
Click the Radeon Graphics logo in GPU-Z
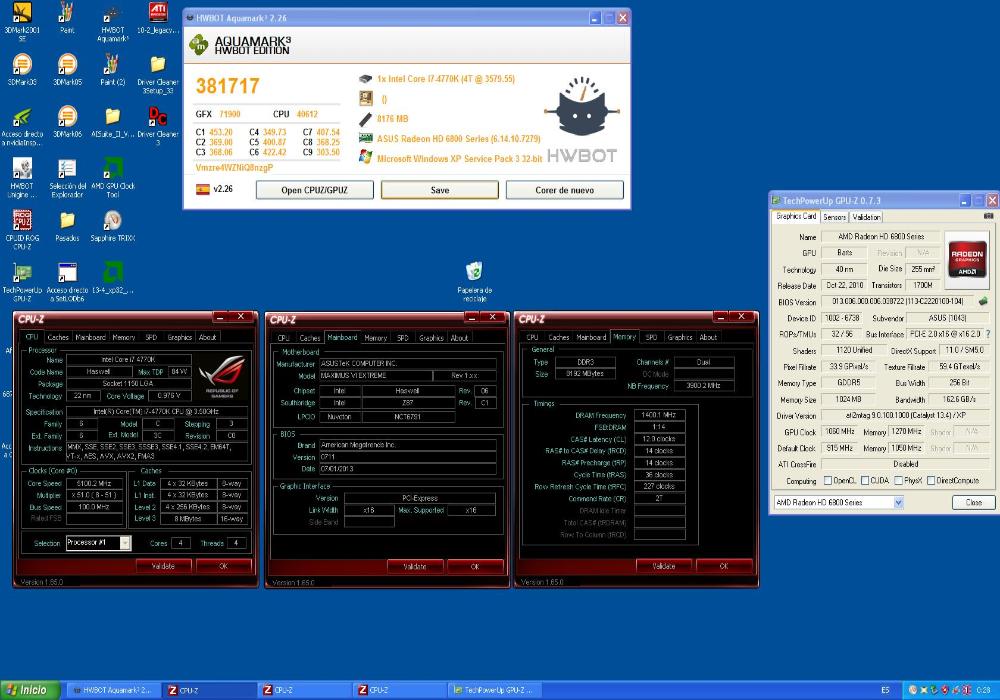click(967, 258)
